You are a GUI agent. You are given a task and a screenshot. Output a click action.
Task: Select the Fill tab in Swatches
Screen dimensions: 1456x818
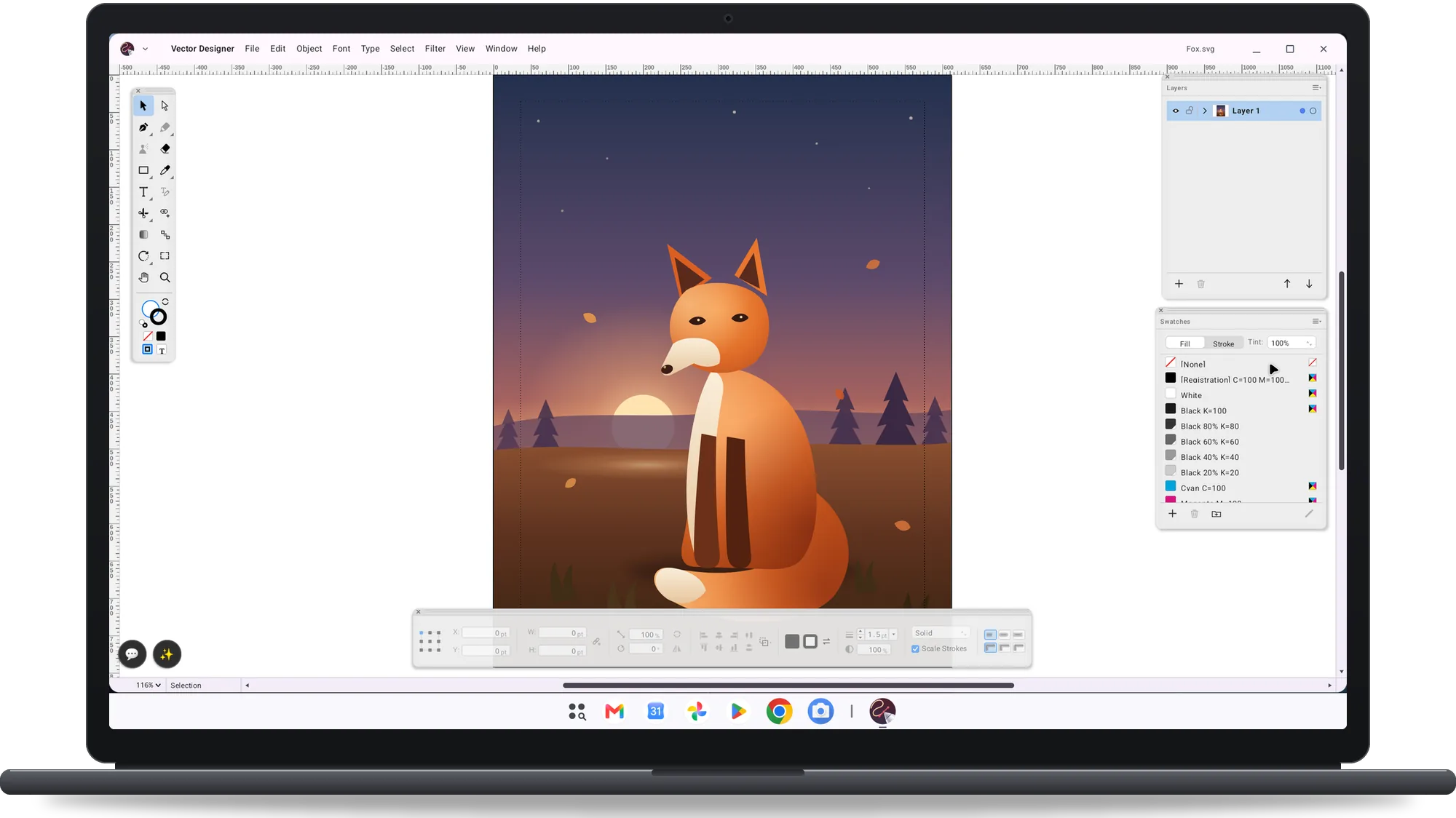tap(1185, 344)
